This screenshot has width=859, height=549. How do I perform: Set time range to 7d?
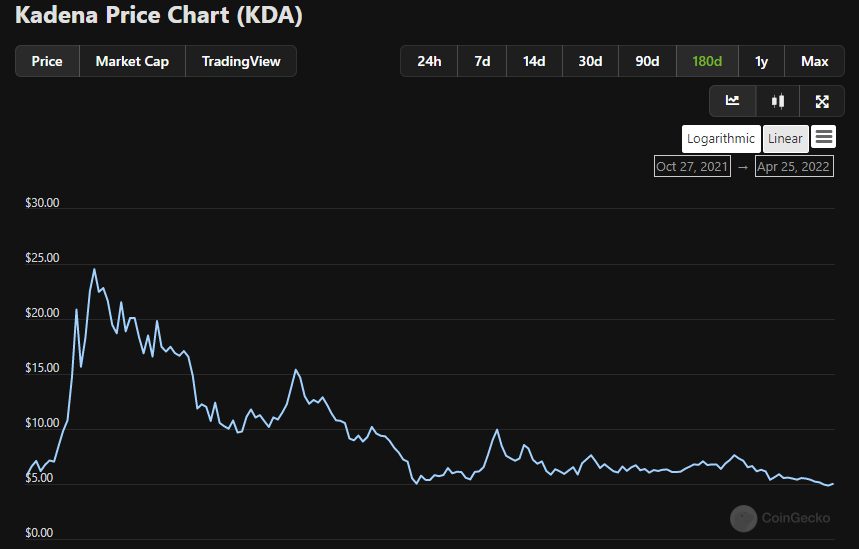click(482, 61)
